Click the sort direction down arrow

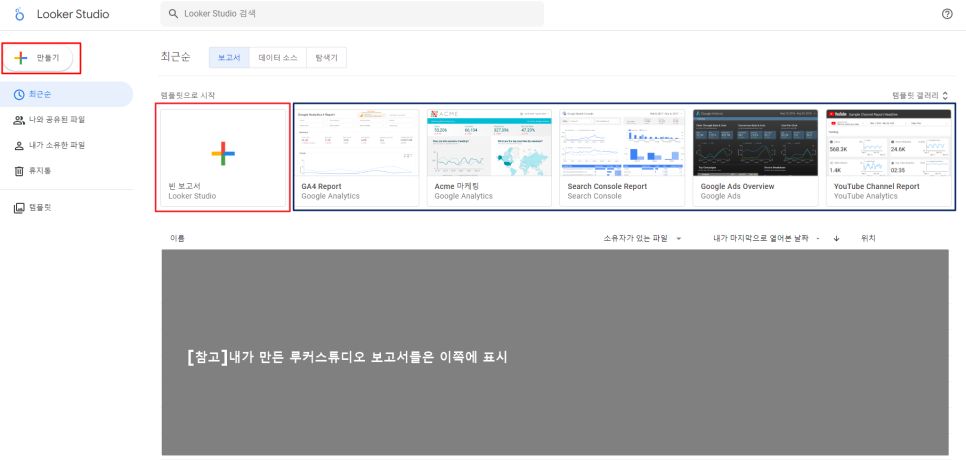(x=837, y=238)
